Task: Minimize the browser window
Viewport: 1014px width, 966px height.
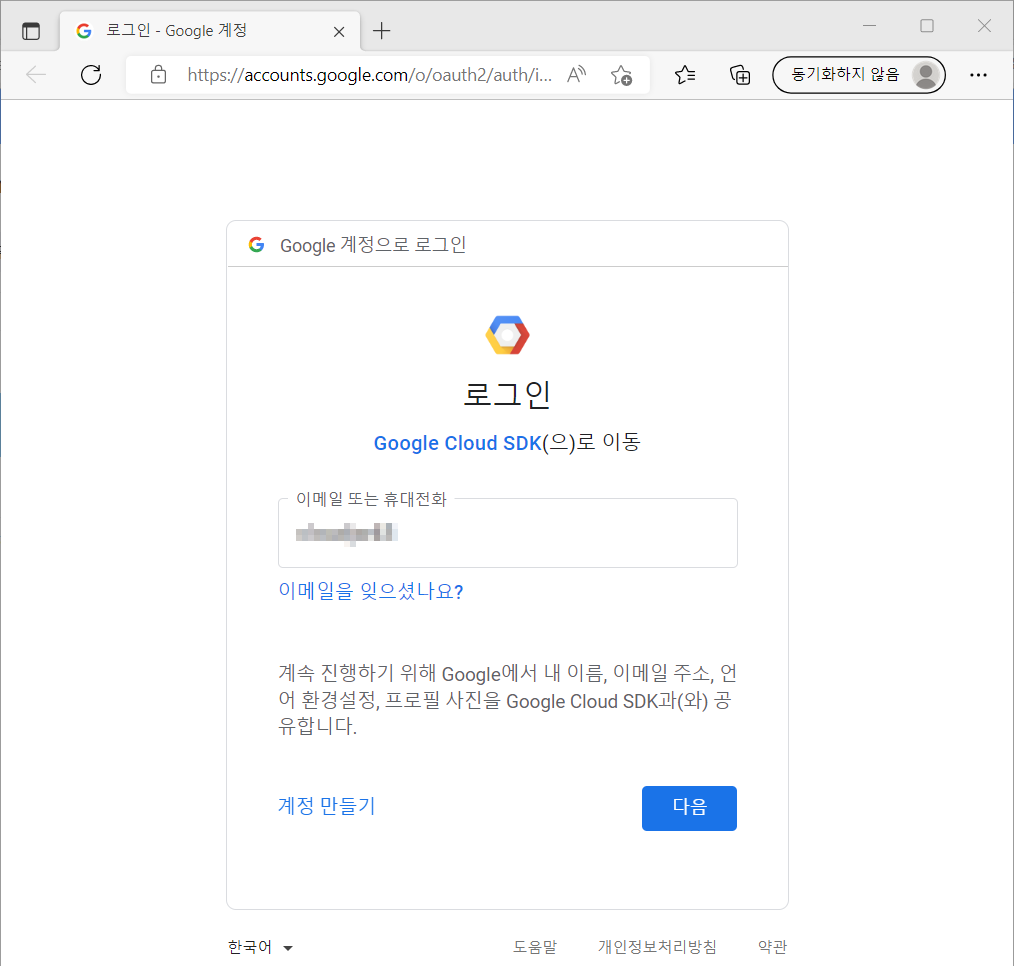Action: (870, 26)
